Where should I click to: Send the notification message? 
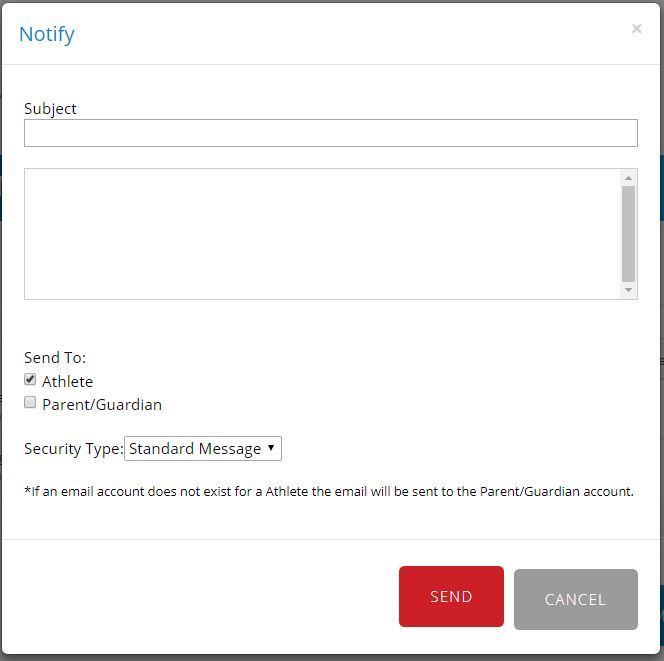point(451,596)
